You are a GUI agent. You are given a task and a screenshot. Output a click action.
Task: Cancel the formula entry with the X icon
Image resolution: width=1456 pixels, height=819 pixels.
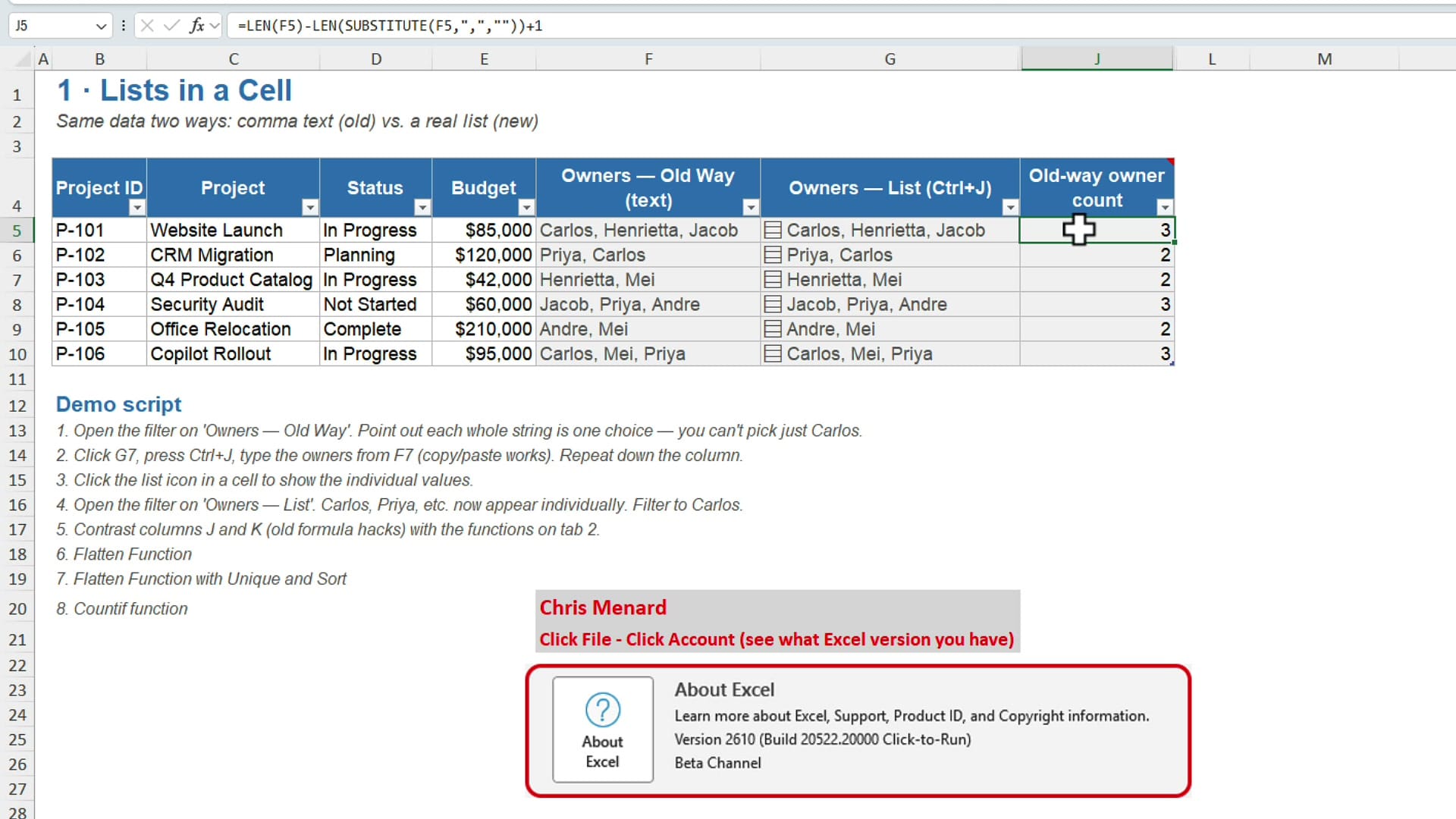[147, 26]
